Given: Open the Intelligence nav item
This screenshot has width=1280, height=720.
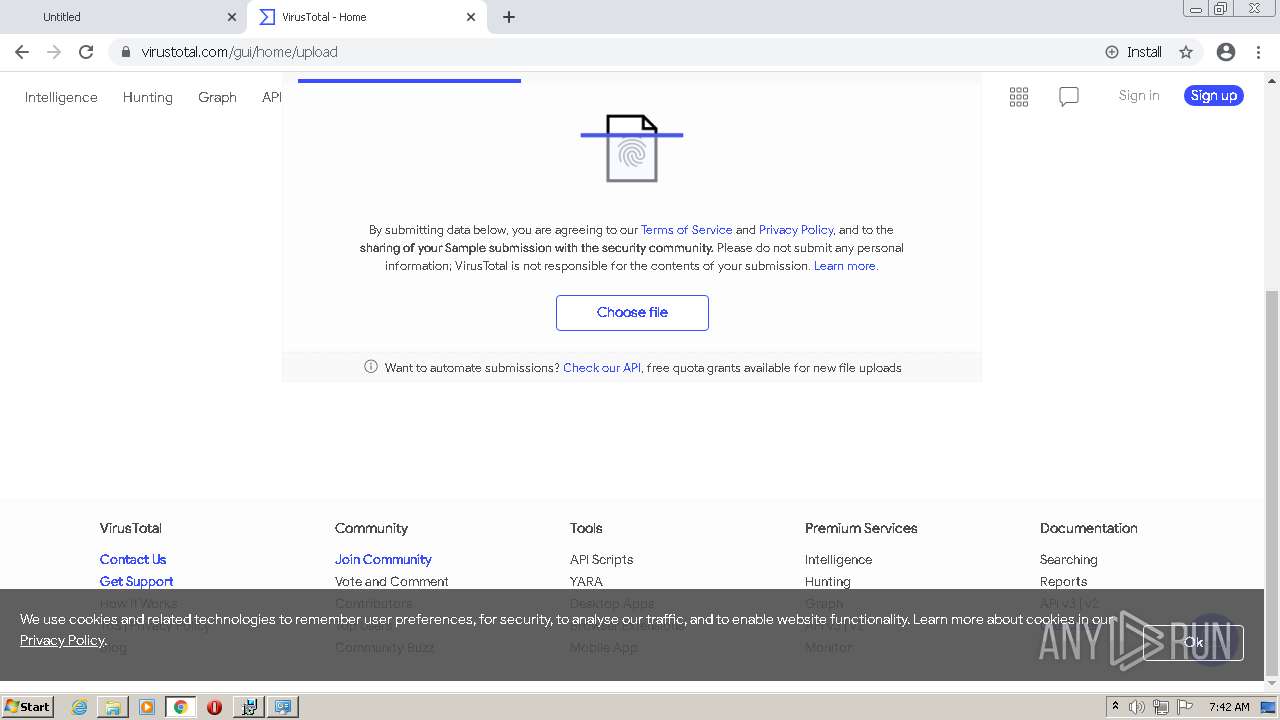Looking at the screenshot, I should coord(61,97).
